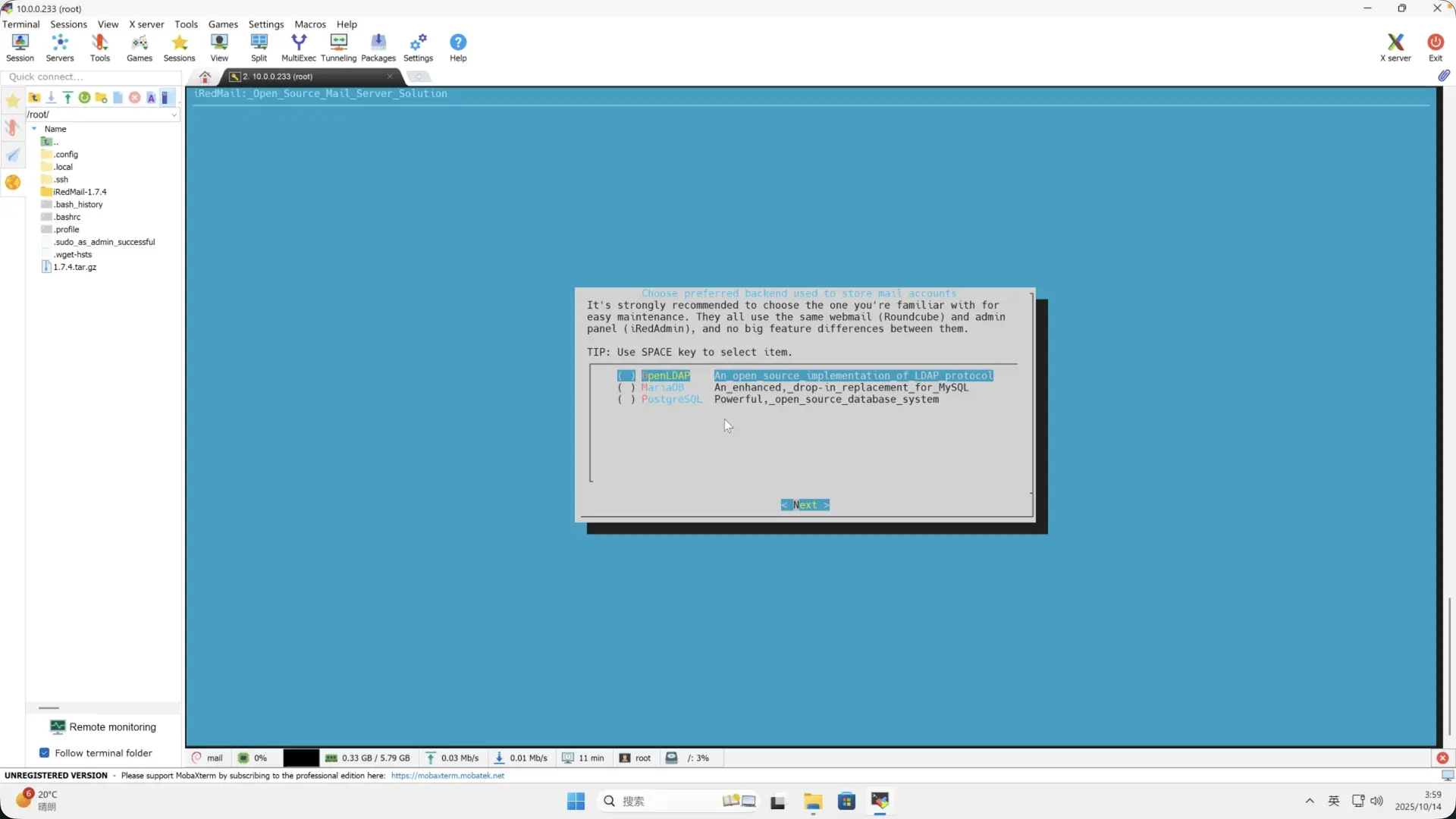The width and height of the screenshot is (1456, 819).
Task: Click the Split terminal icon
Action: [x=259, y=47]
